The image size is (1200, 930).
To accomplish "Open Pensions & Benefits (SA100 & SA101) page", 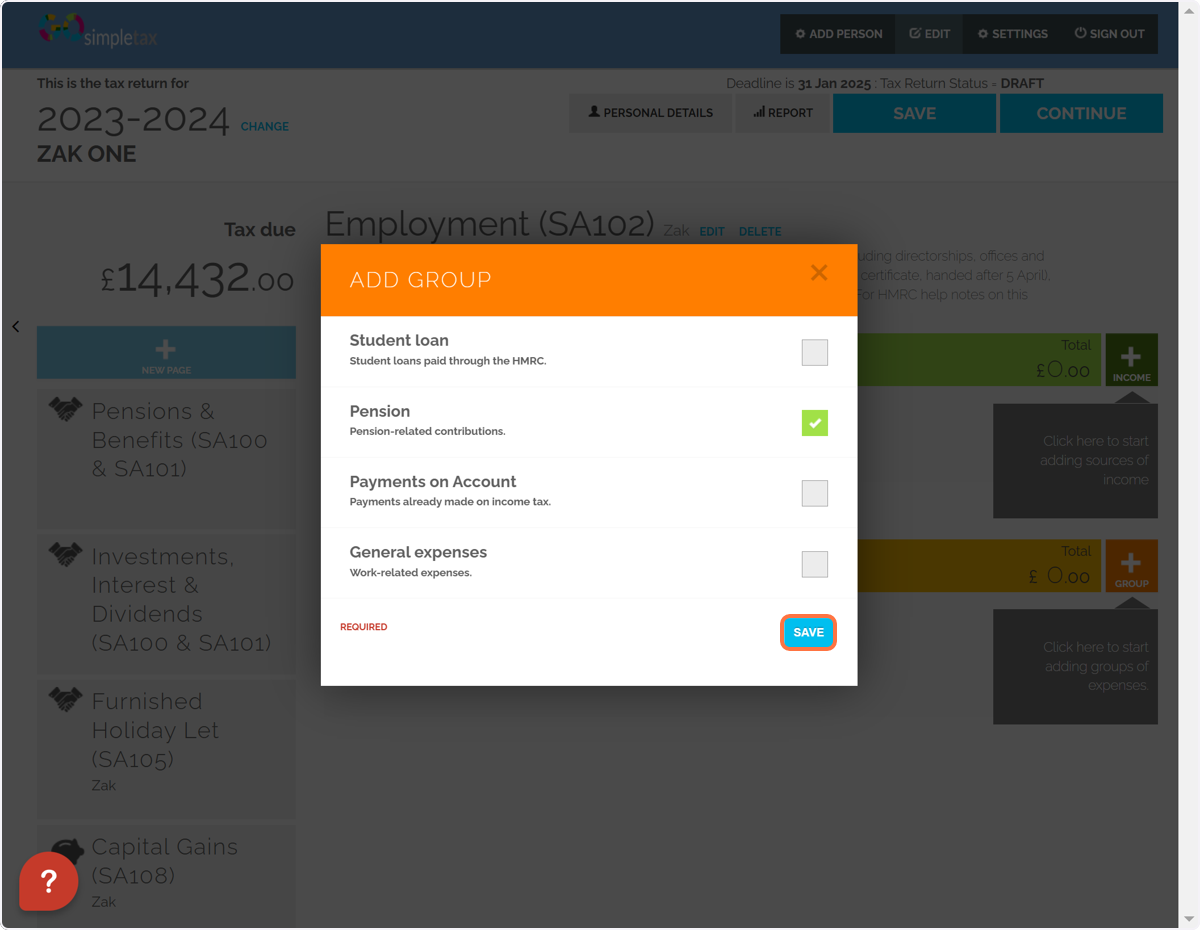I will click(166, 459).
